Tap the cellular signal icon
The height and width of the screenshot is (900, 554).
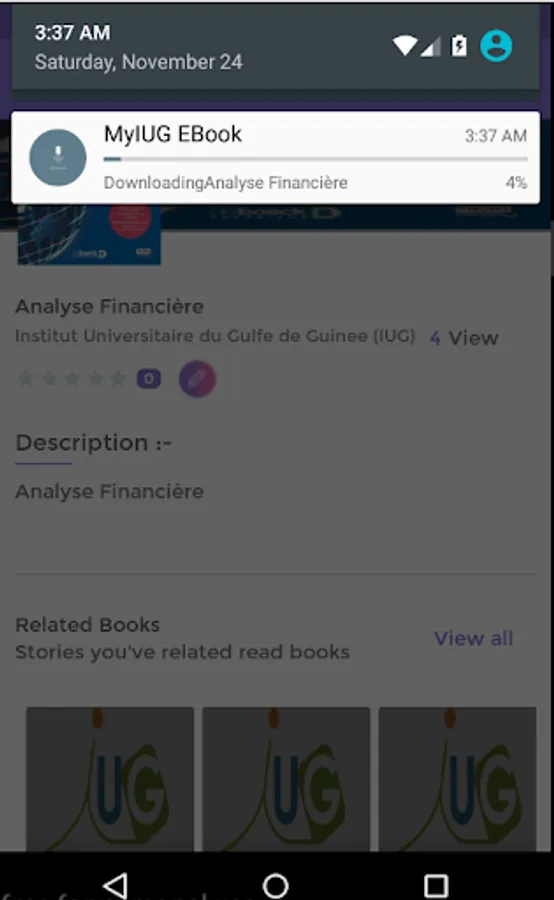[431, 47]
